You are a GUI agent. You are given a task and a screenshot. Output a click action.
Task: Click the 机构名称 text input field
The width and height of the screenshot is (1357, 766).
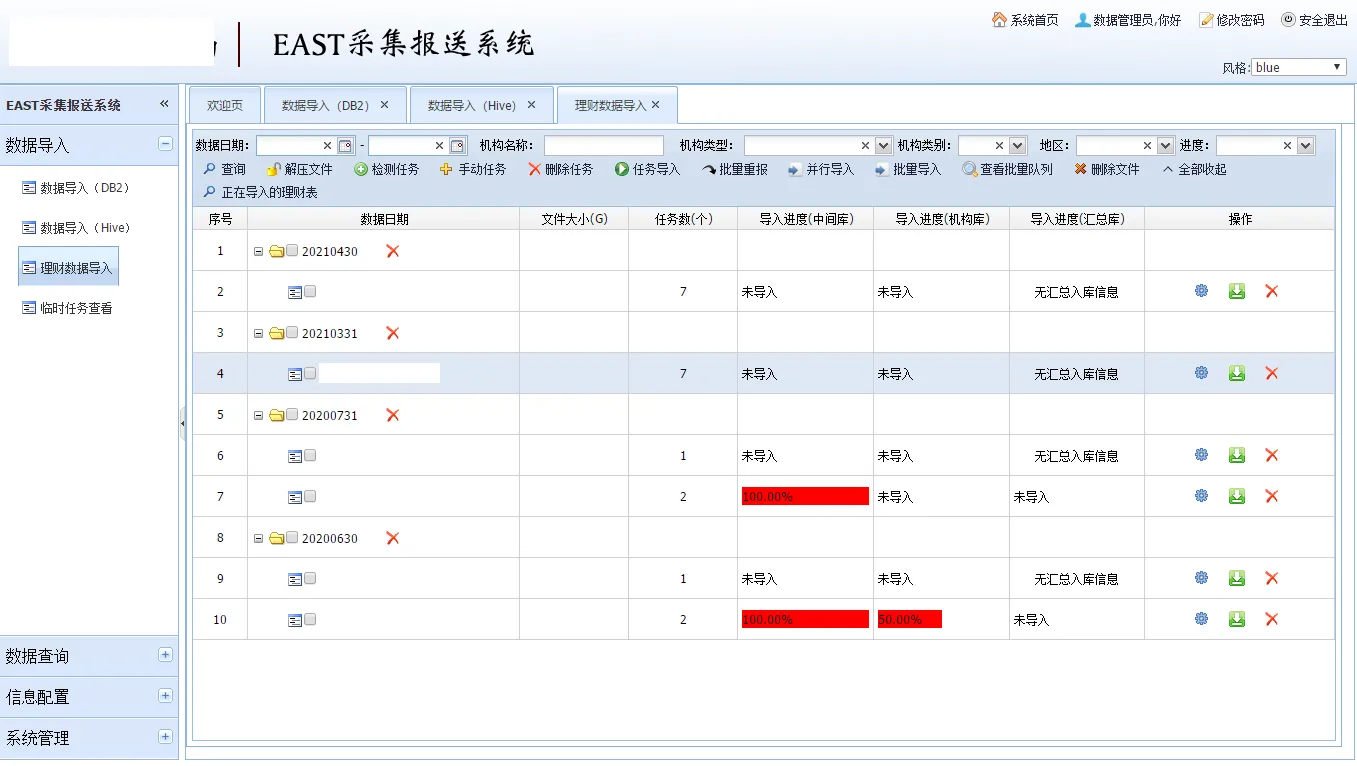pos(603,146)
